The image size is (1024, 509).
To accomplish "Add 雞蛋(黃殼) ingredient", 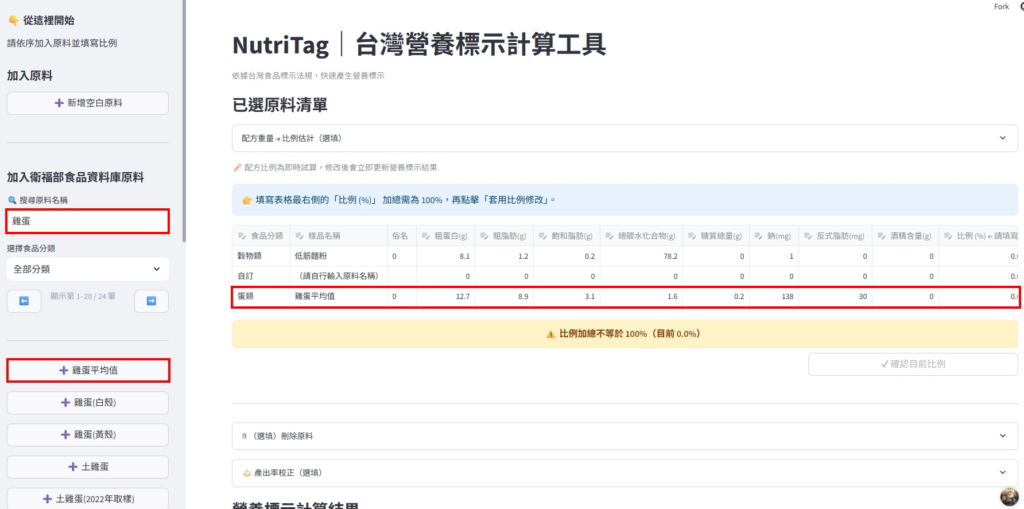I will click(x=88, y=435).
